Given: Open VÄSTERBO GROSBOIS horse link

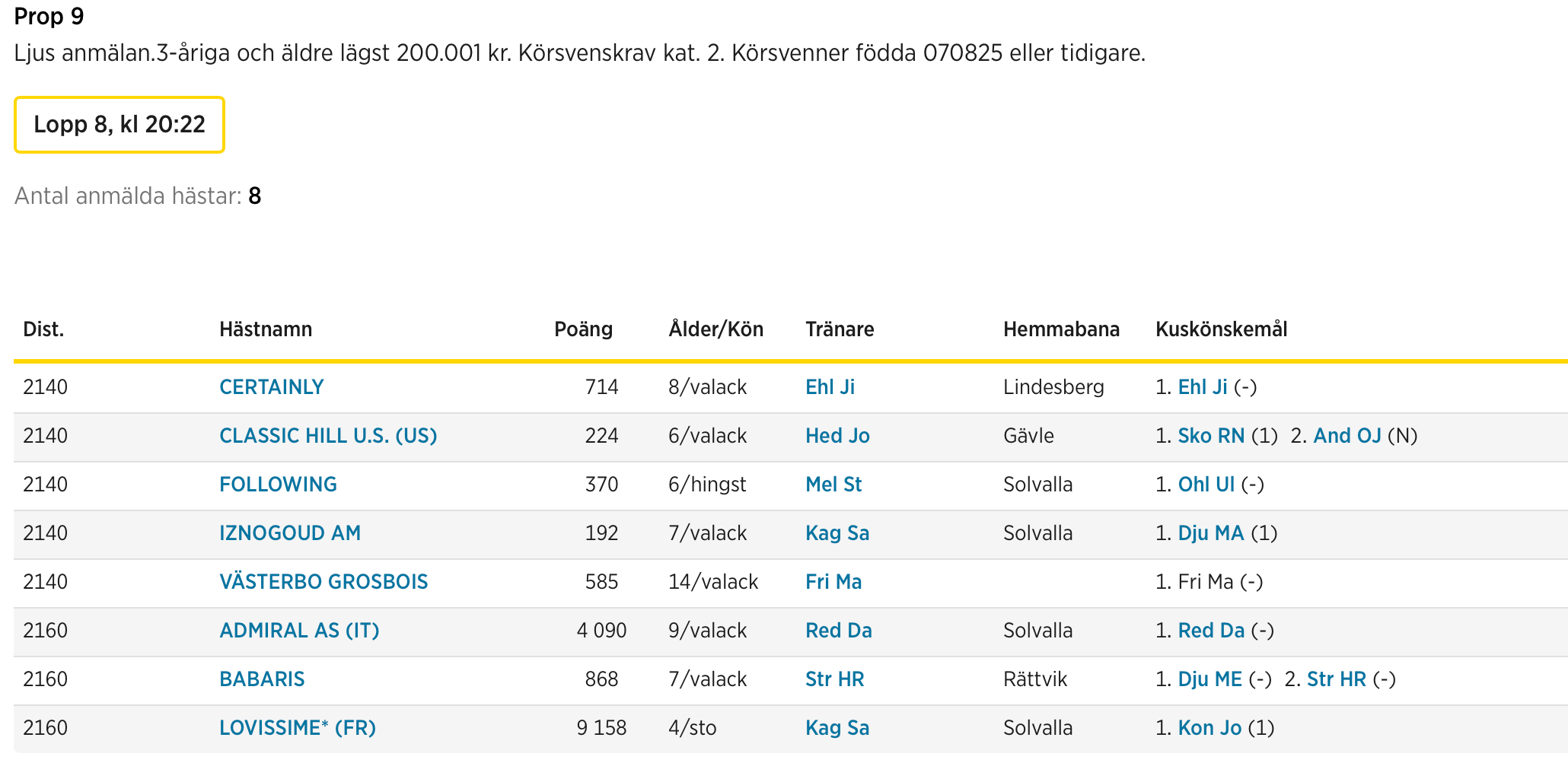Looking at the screenshot, I should tap(323, 582).
